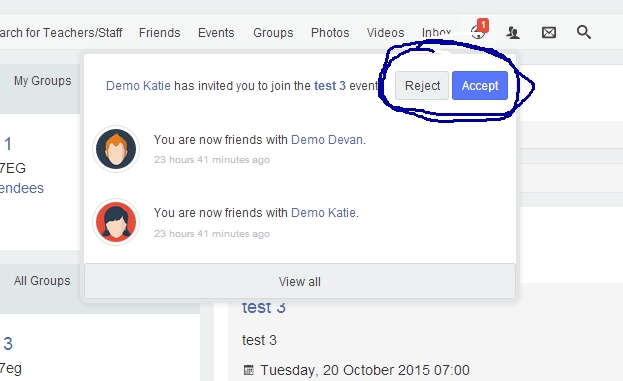This screenshot has height=381, width=623.
Task: View all notifications
Action: (x=300, y=281)
